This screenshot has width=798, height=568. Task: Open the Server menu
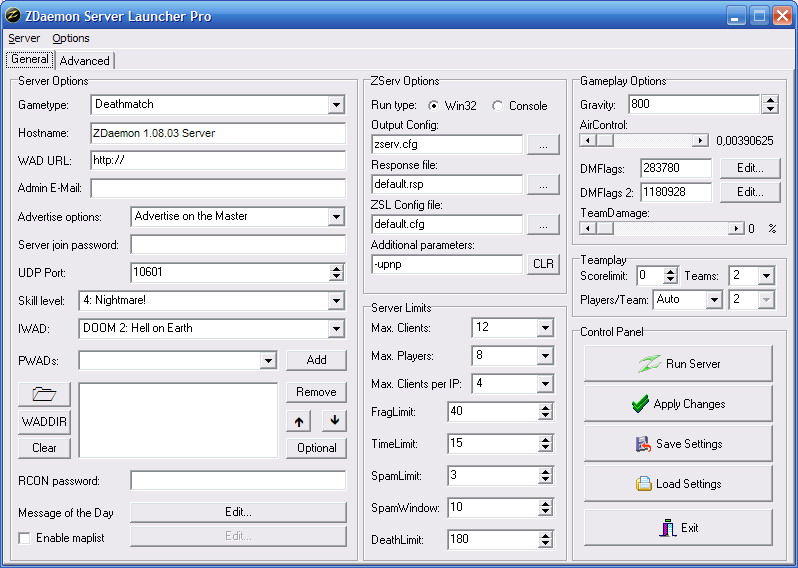pos(24,38)
